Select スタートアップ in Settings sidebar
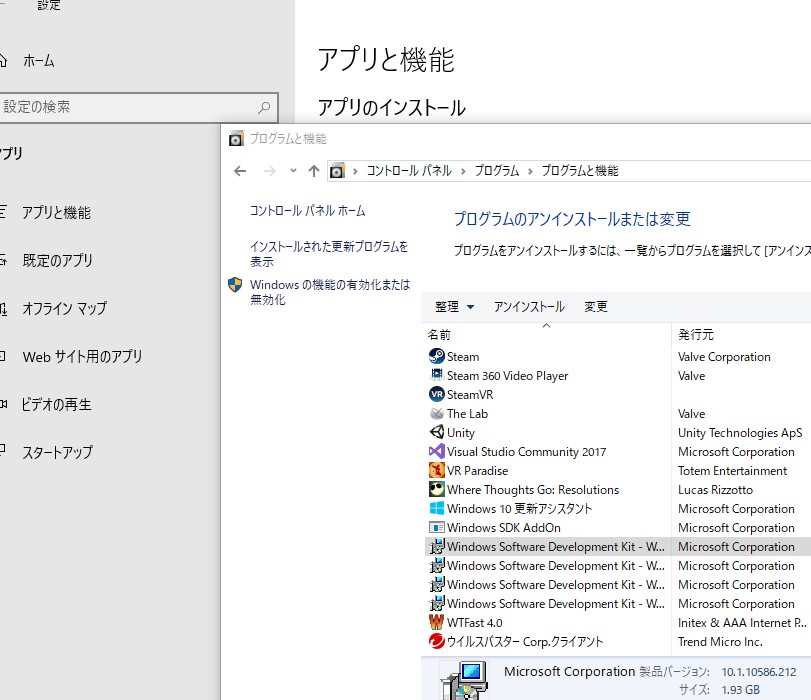Viewport: 811px width, 700px height. click(x=57, y=452)
